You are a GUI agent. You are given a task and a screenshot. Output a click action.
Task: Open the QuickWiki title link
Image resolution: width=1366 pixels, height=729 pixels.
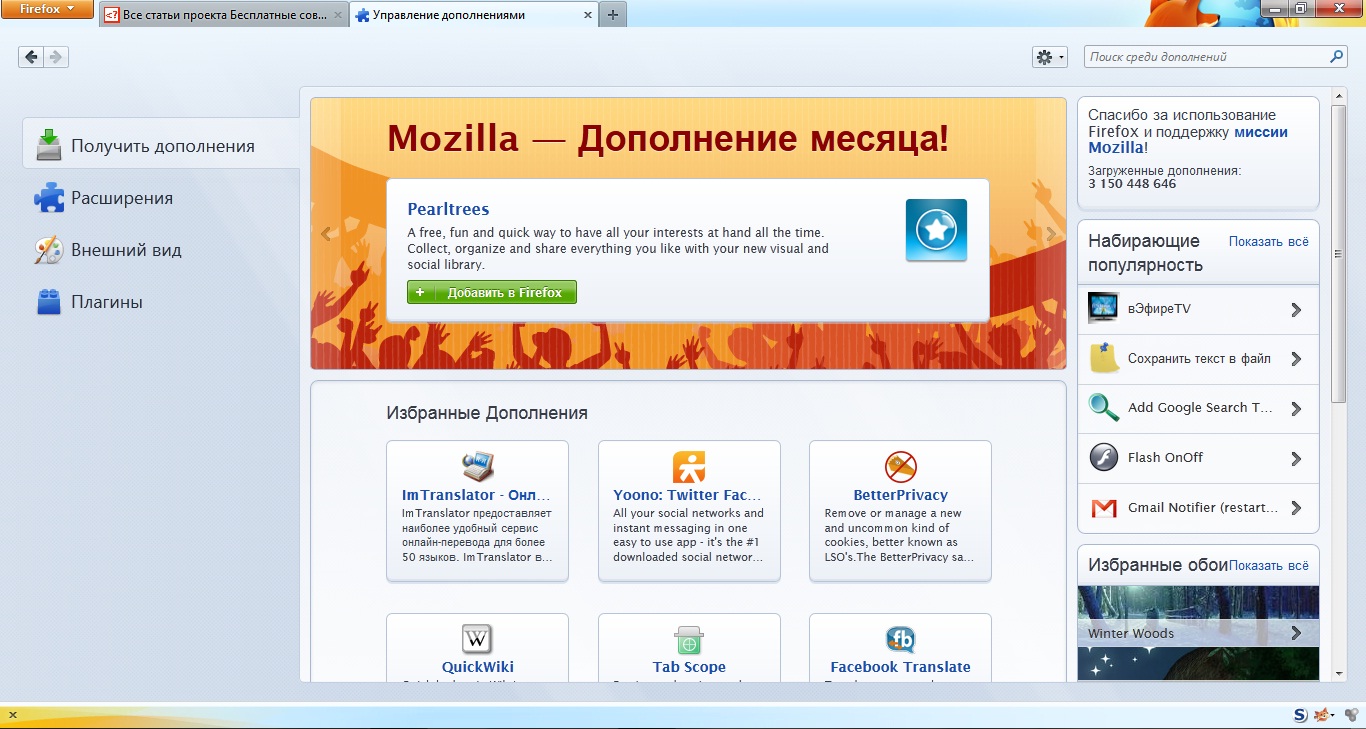(x=478, y=667)
